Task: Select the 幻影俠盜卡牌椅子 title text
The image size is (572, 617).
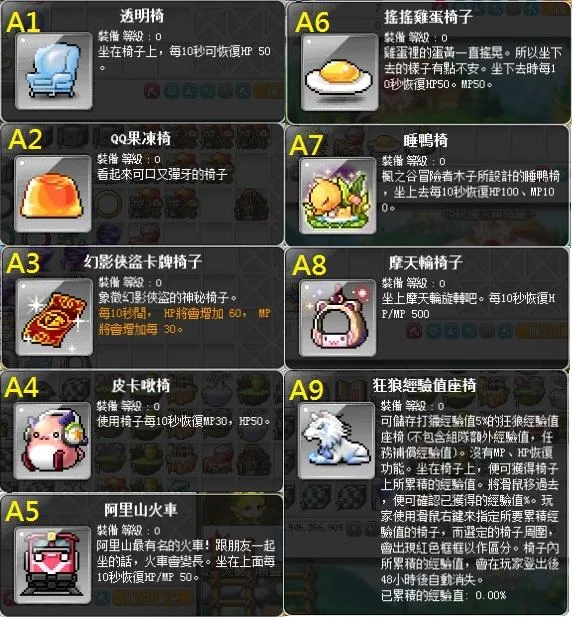Action: coord(143,261)
